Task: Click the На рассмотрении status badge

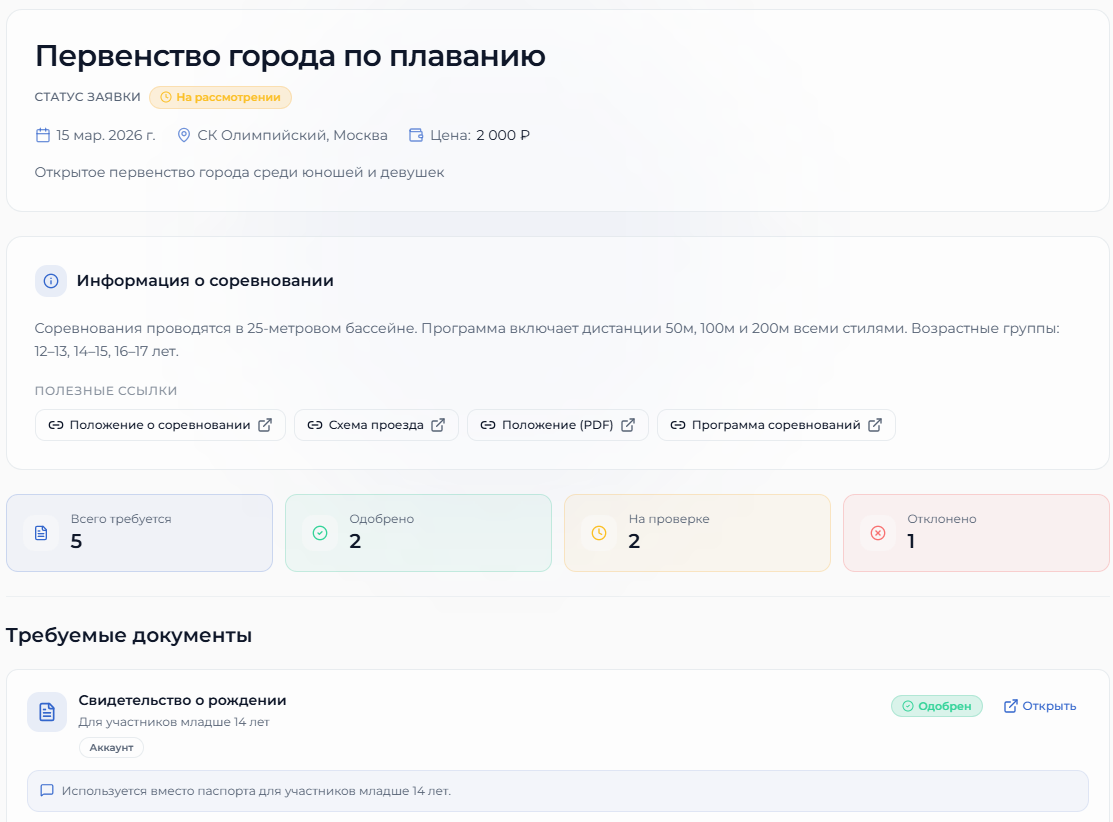Action: pos(221,97)
